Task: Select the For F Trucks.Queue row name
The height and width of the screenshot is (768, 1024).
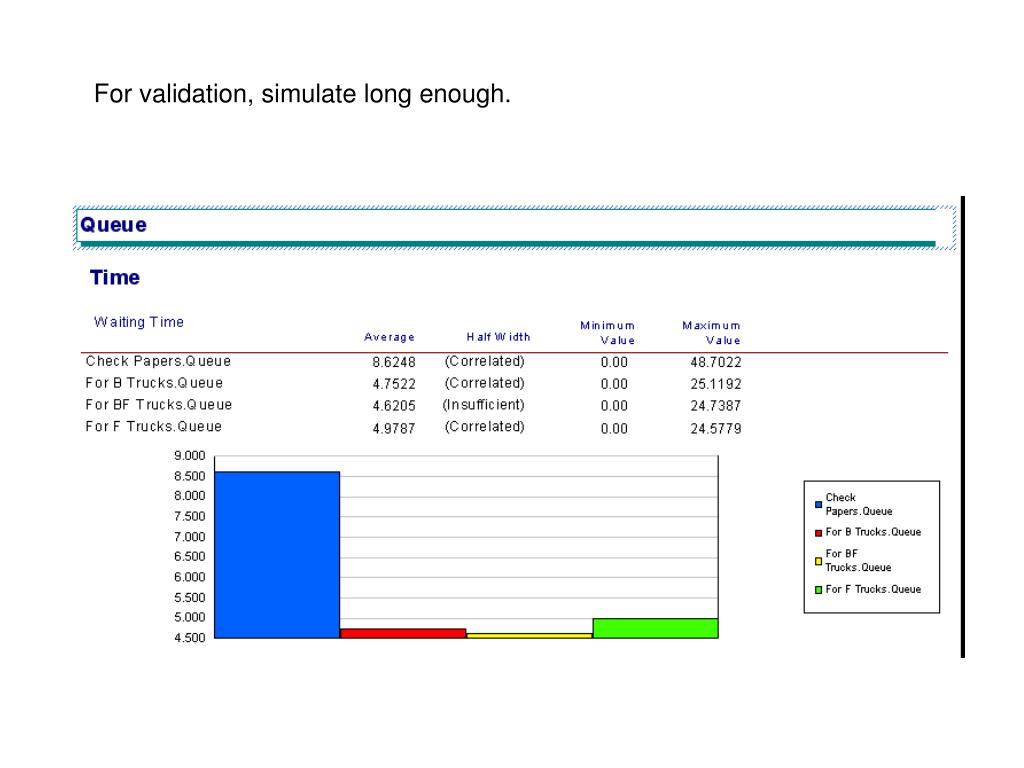Action: [x=154, y=426]
